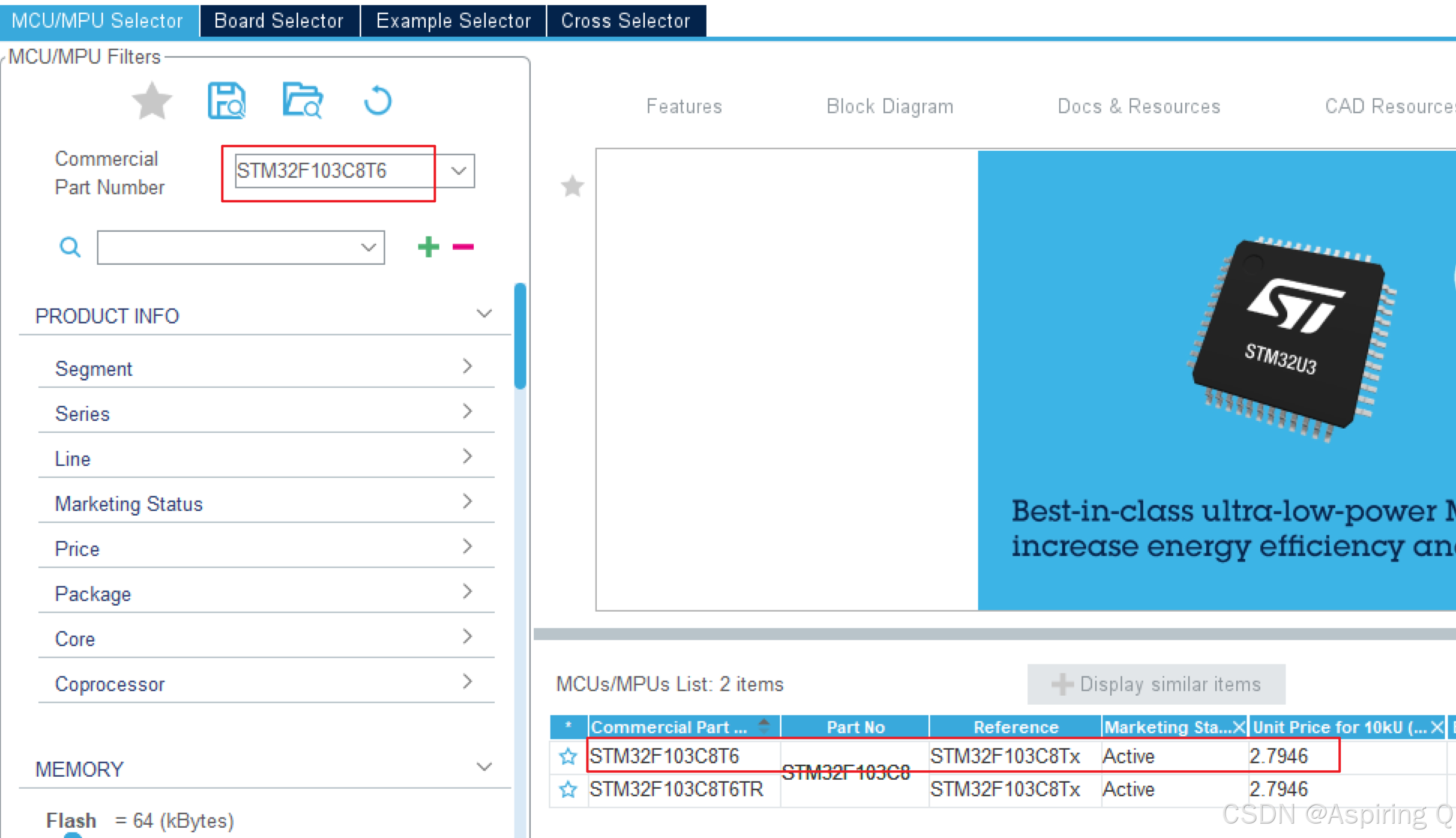Click the save search disk icon

tap(226, 101)
